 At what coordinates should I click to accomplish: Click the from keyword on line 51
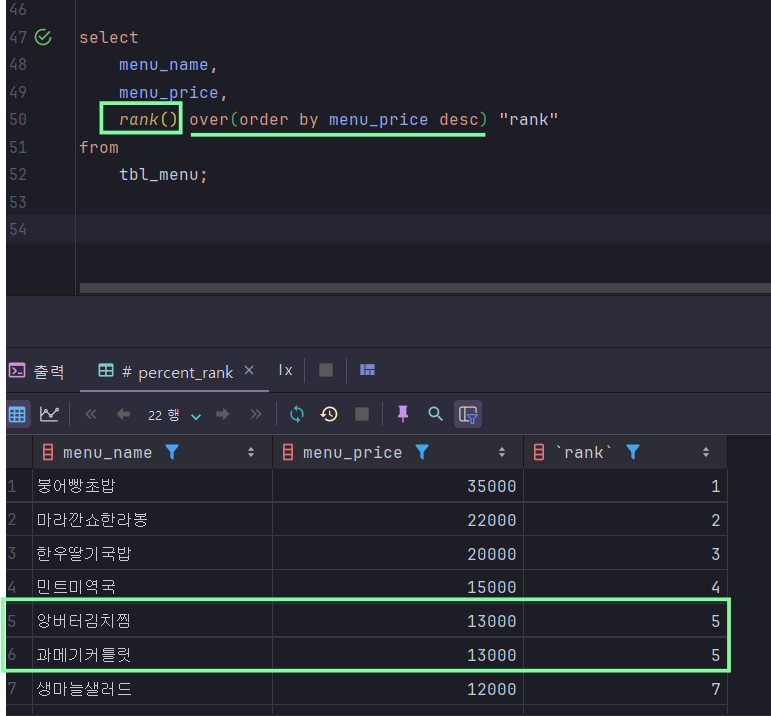pos(99,148)
